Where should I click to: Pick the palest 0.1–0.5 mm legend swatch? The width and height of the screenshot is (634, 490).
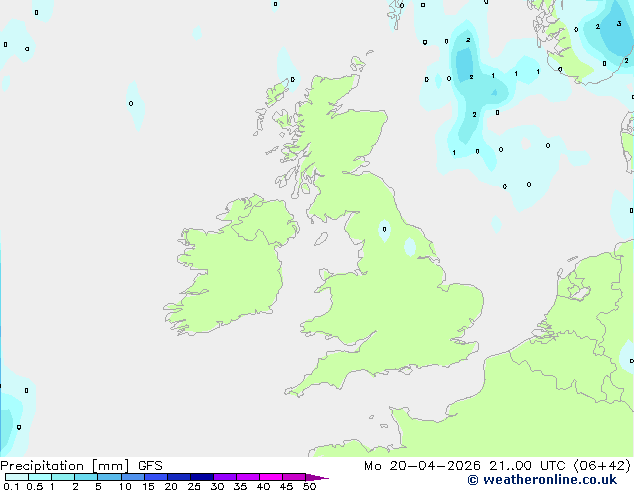coord(17,477)
